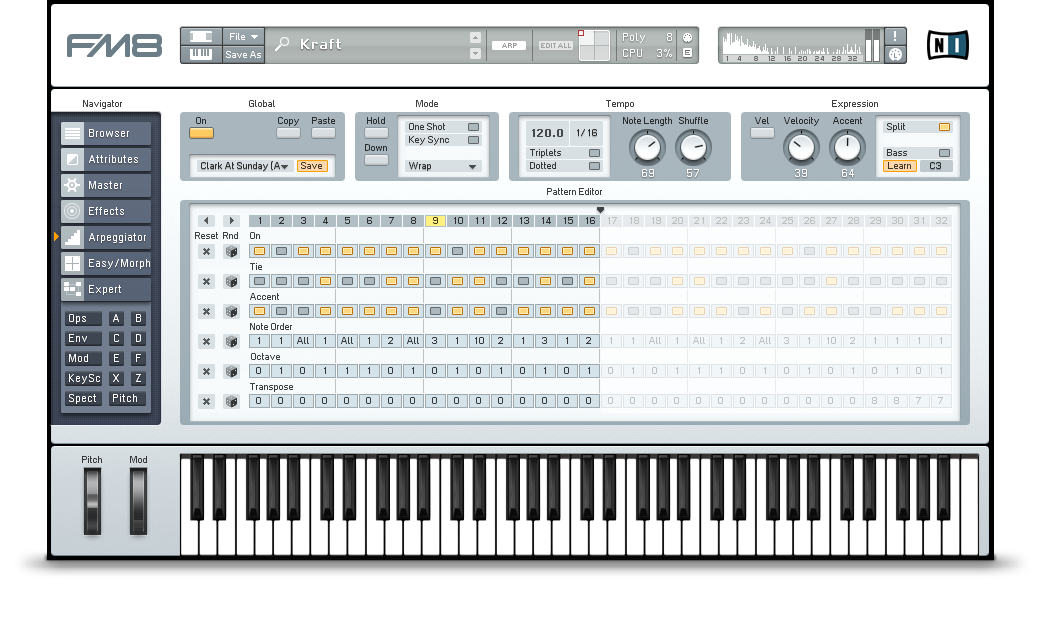Viewport: 1040px width, 640px height.
Task: Open the Arpeggiator page icon
Action: 72,237
